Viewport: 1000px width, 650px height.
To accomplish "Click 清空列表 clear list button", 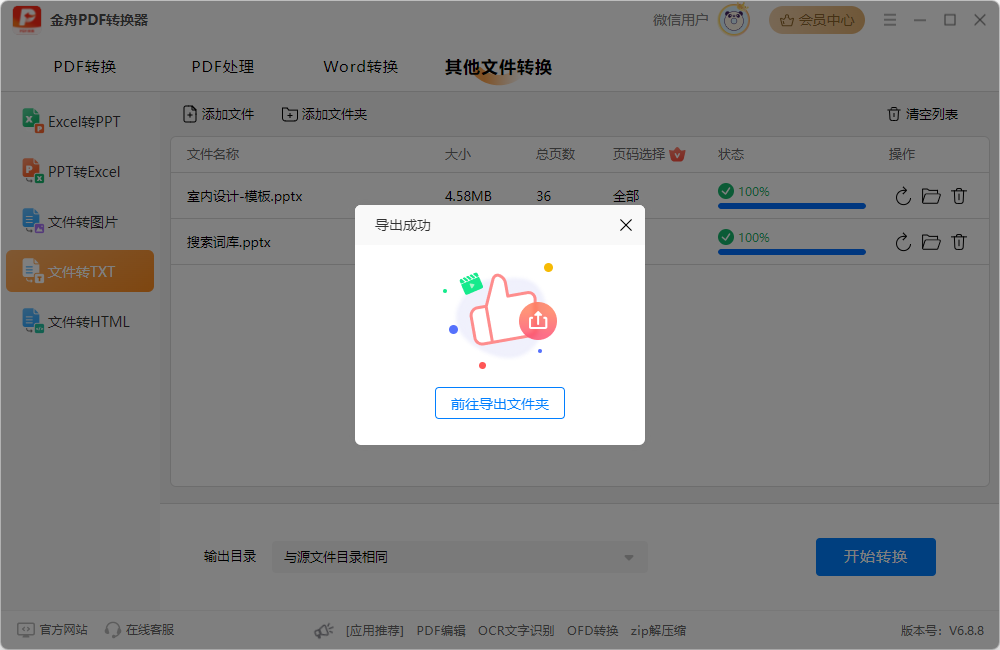I will (923, 114).
